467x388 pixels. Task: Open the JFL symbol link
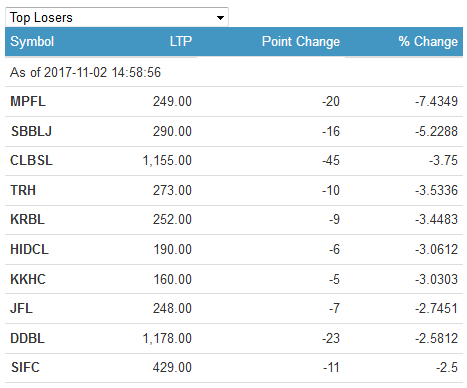pos(21,308)
